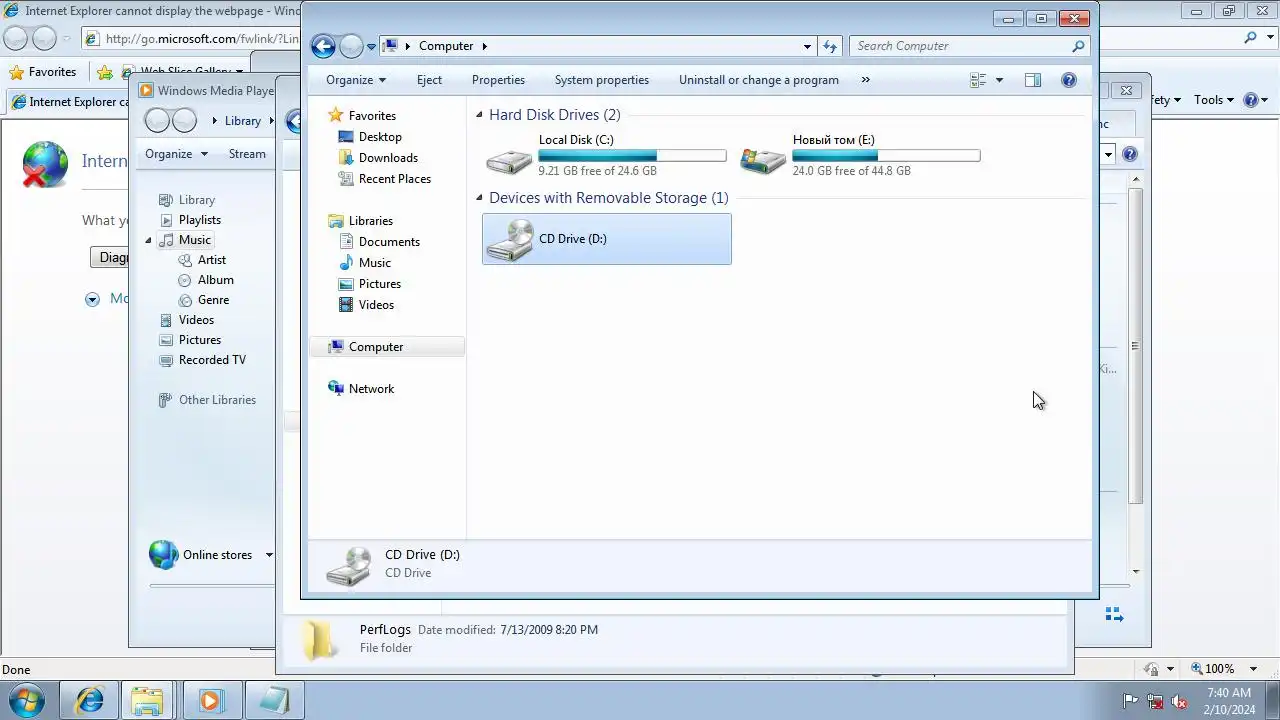Click Library breadcrumb in Media Player

pyautogui.click(x=242, y=121)
